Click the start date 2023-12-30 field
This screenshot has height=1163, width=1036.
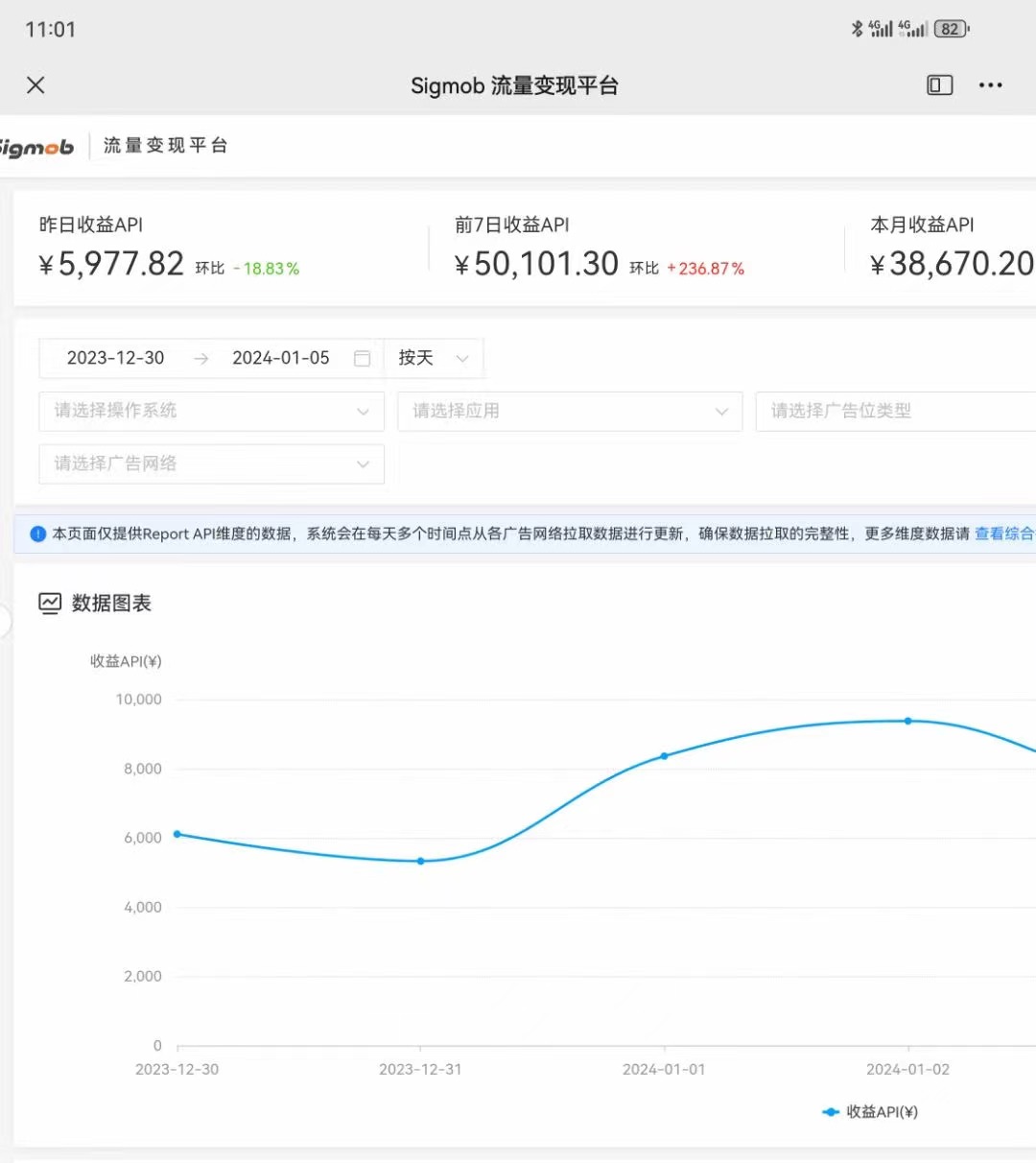tap(116, 358)
